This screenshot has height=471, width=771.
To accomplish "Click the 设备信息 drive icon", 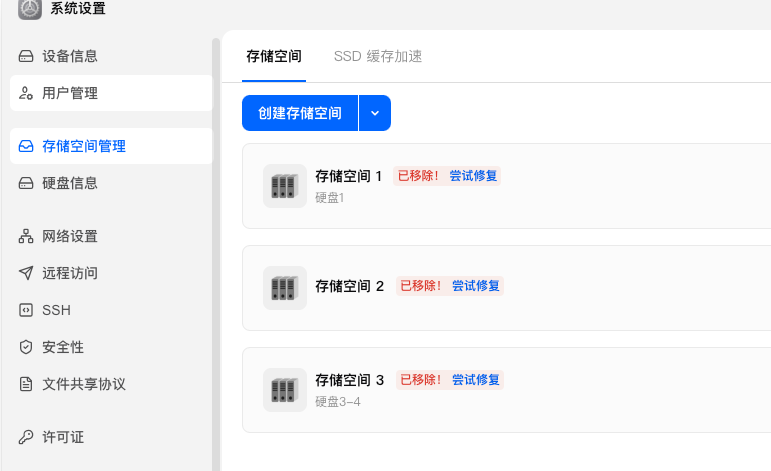I will (x=26, y=56).
